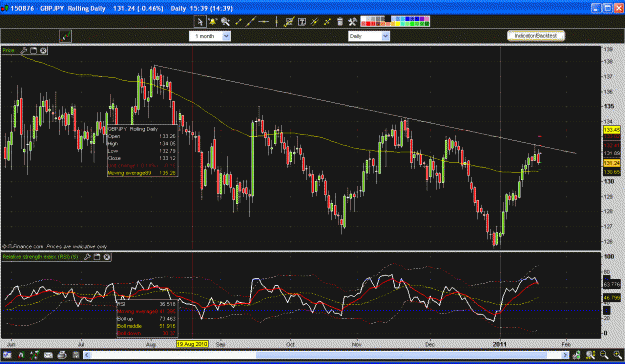Pick the yellow color swatch
This screenshot has width=625, height=364.
(397, 24)
